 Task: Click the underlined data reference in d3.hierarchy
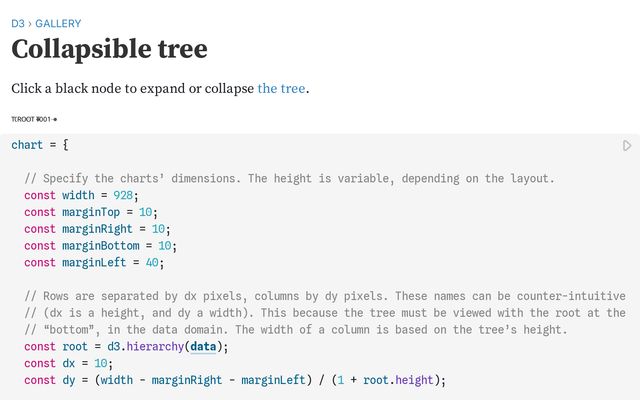click(203, 347)
